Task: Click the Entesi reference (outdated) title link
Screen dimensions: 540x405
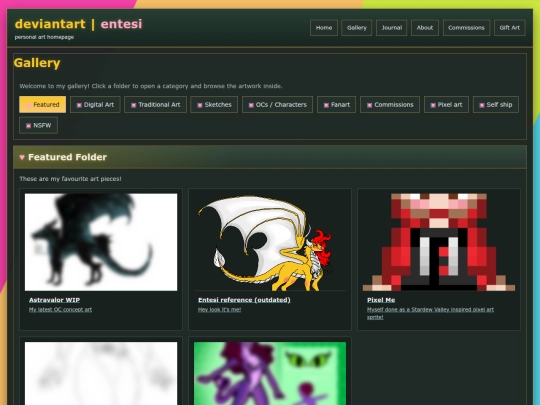Action: (244, 300)
